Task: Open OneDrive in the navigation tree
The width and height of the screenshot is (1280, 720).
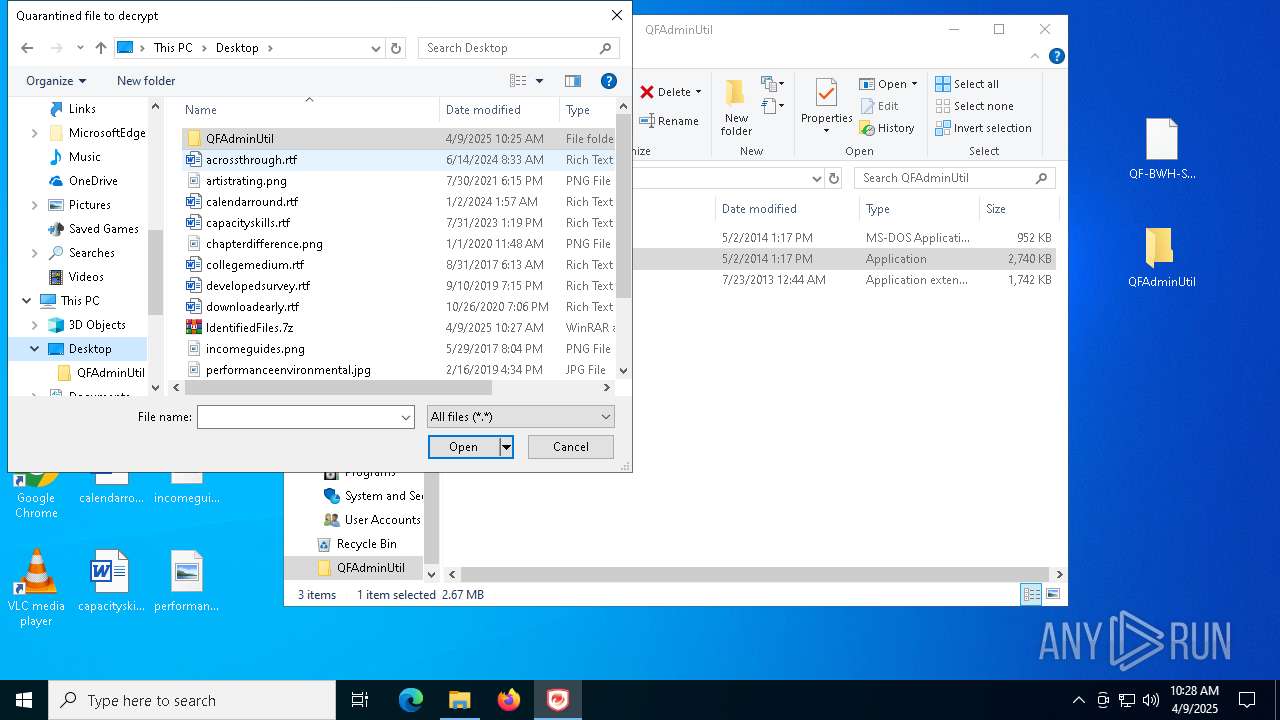Action: 93,181
